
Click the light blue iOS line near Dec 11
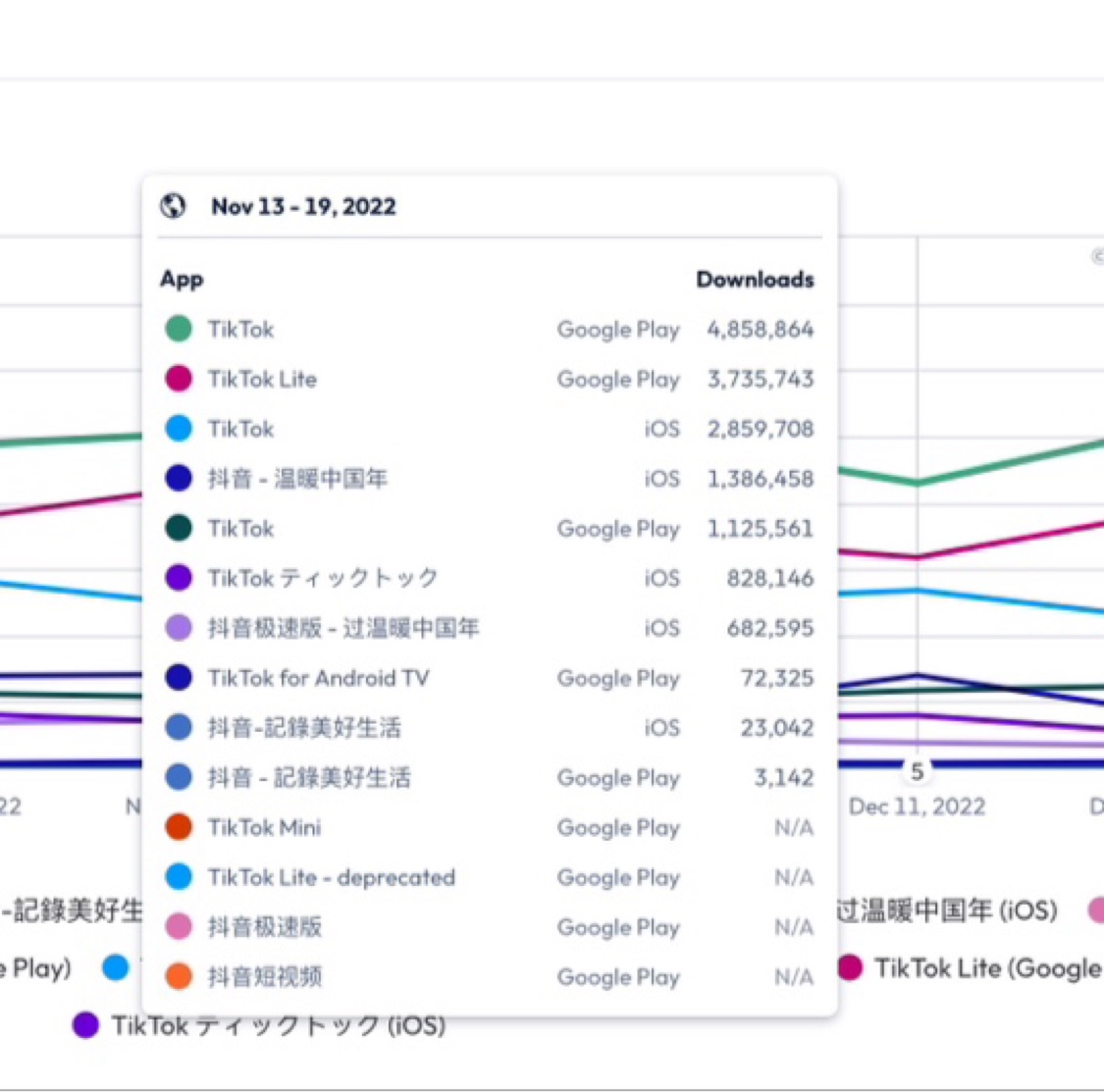[917, 590]
